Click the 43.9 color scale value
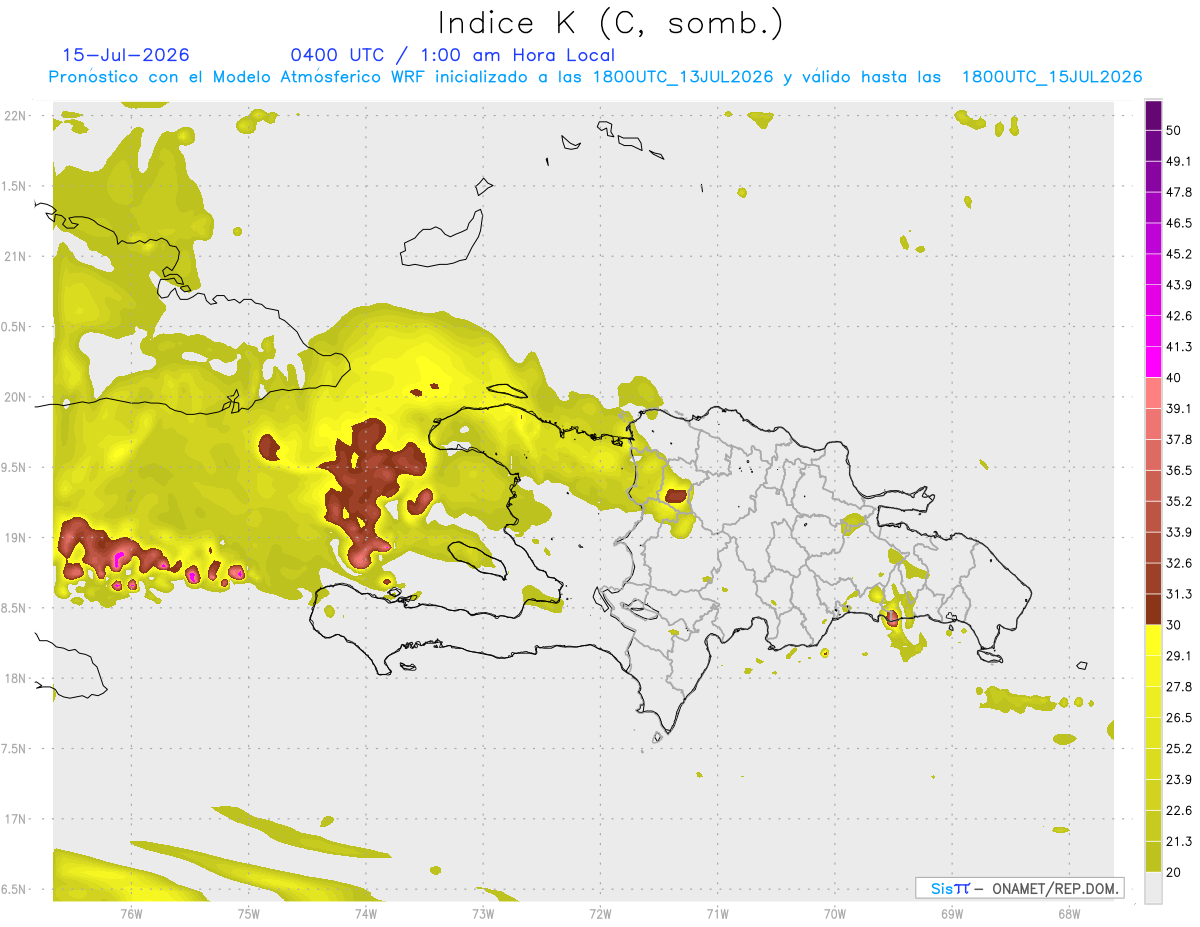 coord(1179,285)
